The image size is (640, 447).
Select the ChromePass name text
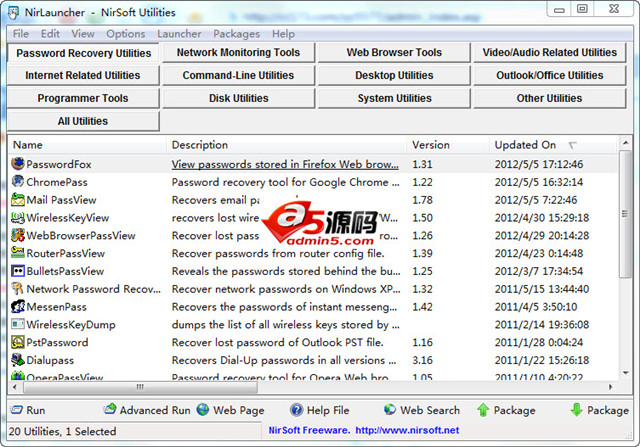pyautogui.click(x=57, y=182)
